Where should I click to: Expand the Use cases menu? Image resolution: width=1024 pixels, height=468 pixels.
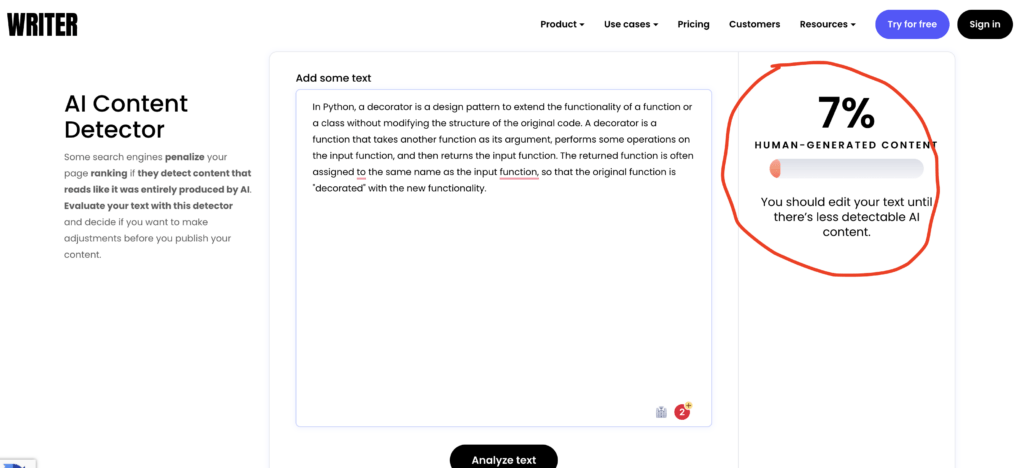click(630, 24)
